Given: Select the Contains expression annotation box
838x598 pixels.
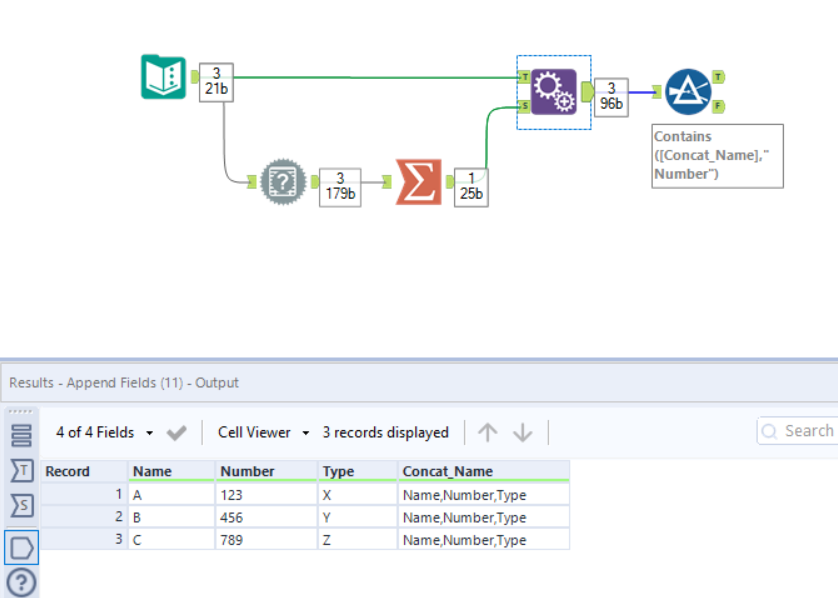Looking at the screenshot, I should (717, 155).
